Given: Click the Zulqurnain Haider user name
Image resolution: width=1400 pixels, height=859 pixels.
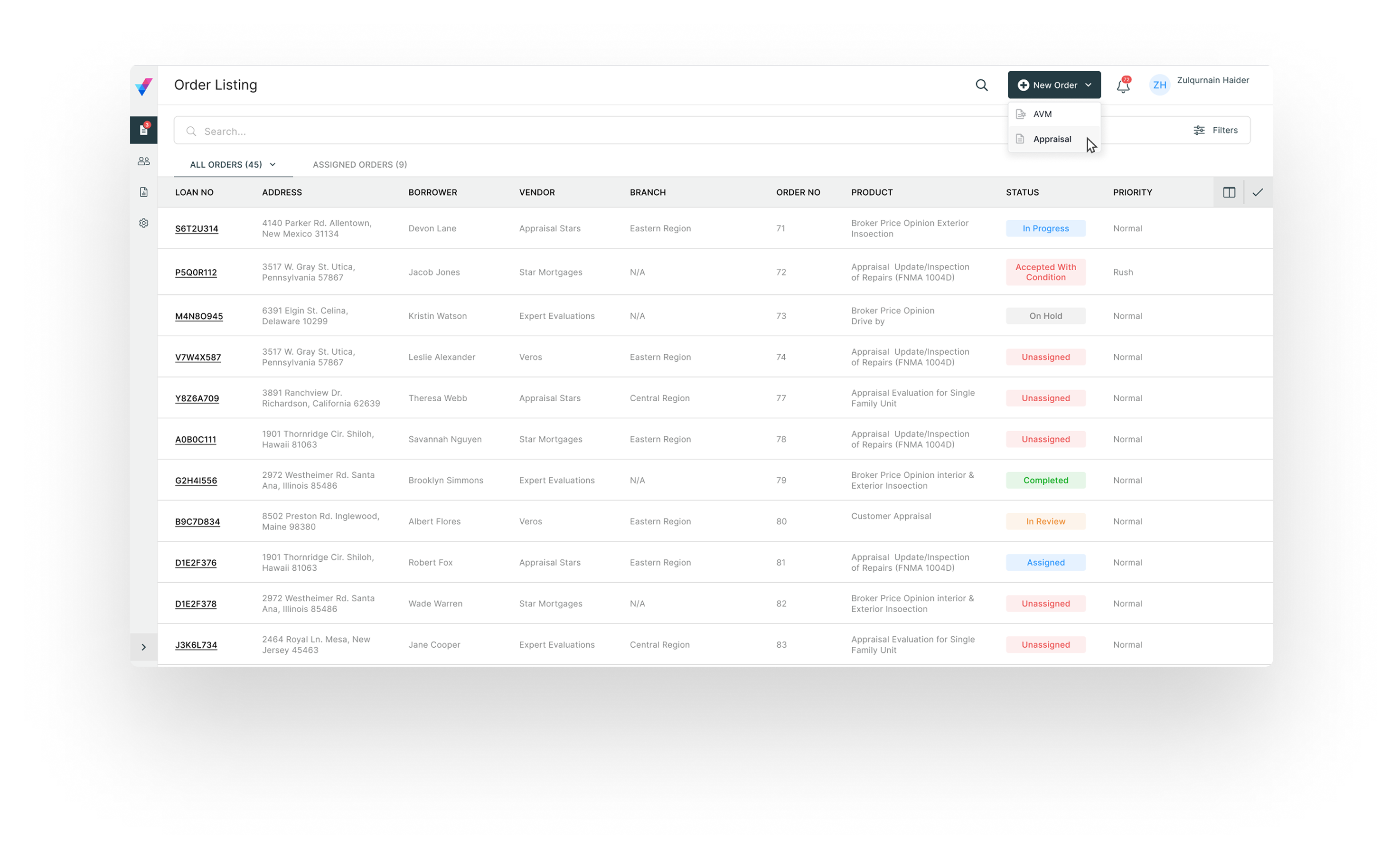Looking at the screenshot, I should click(1212, 80).
